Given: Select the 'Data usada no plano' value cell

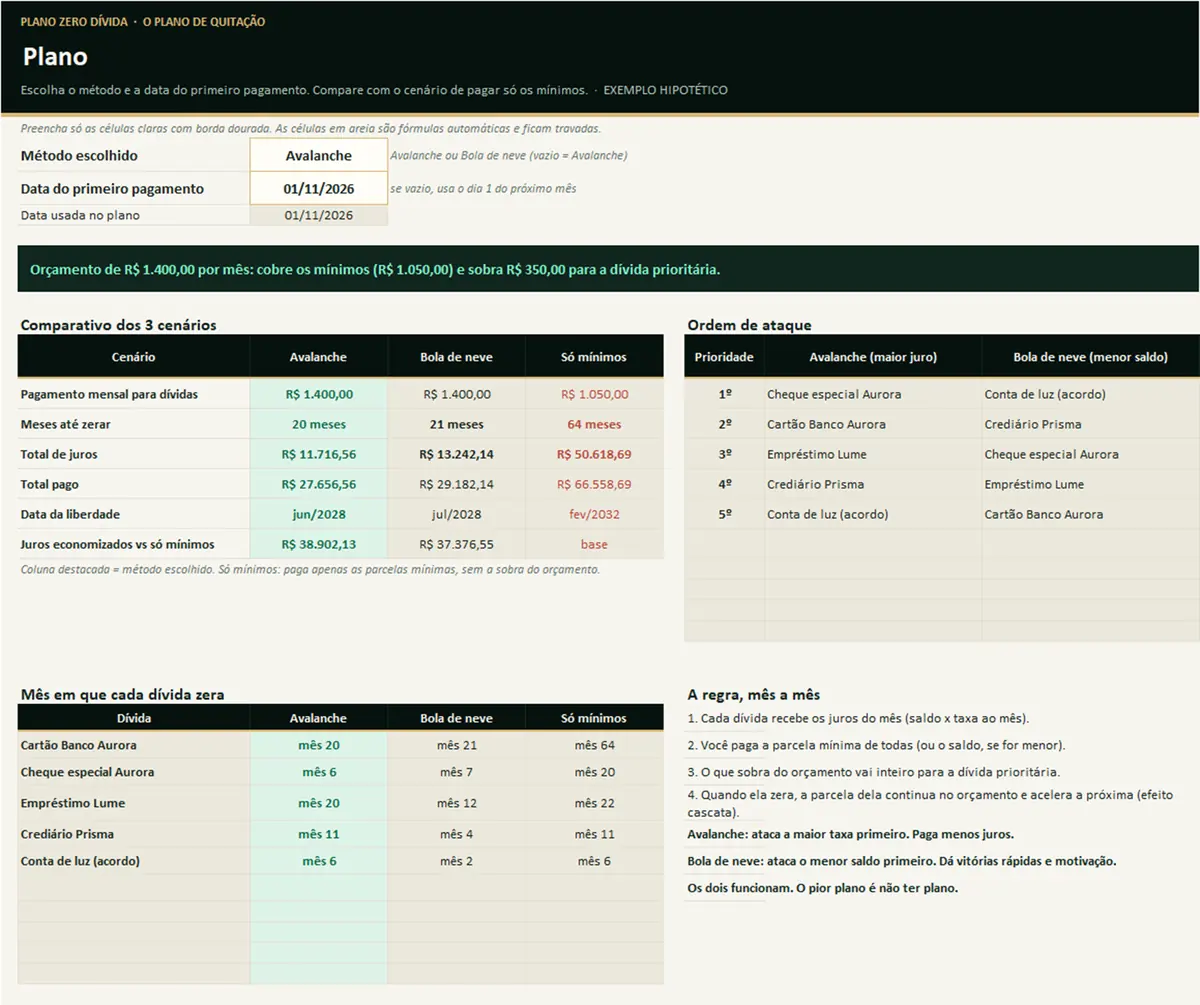Looking at the screenshot, I should tap(318, 215).
